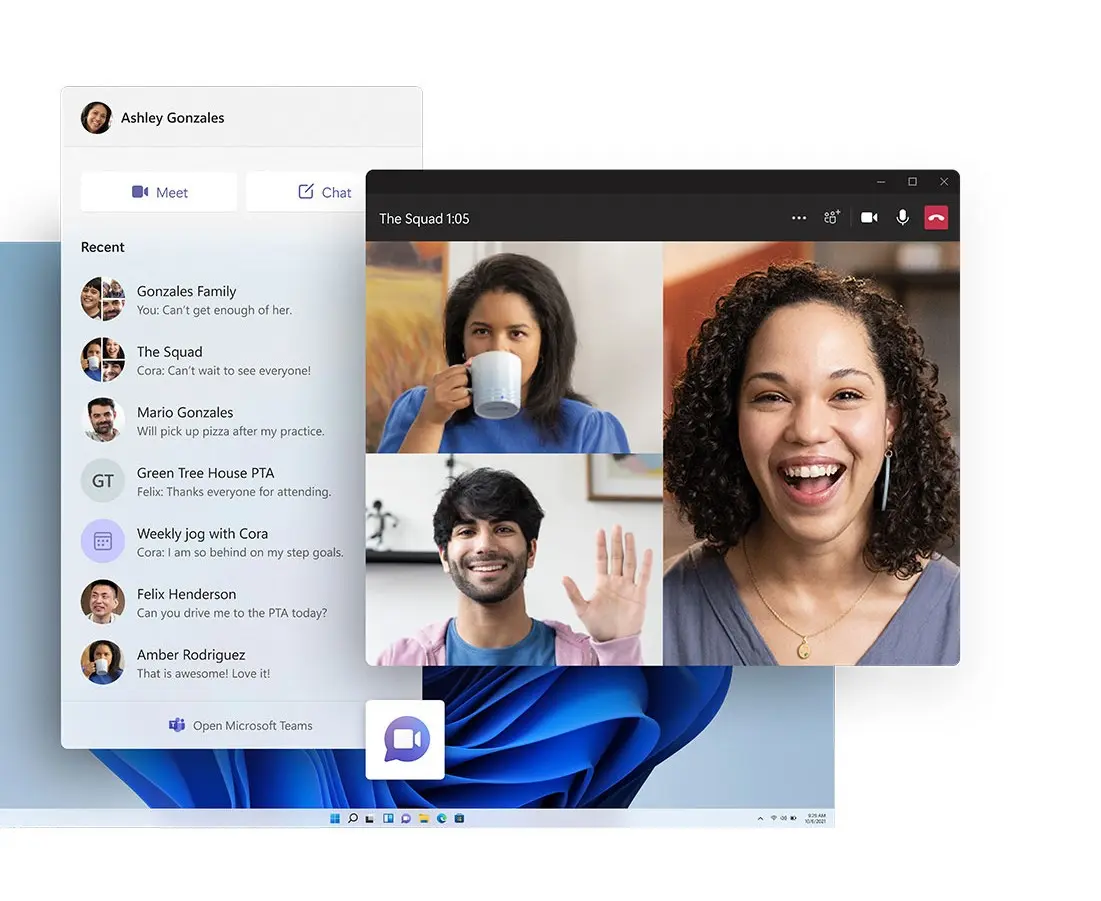
Task: Open More options in the call toolbar
Action: pos(798,218)
